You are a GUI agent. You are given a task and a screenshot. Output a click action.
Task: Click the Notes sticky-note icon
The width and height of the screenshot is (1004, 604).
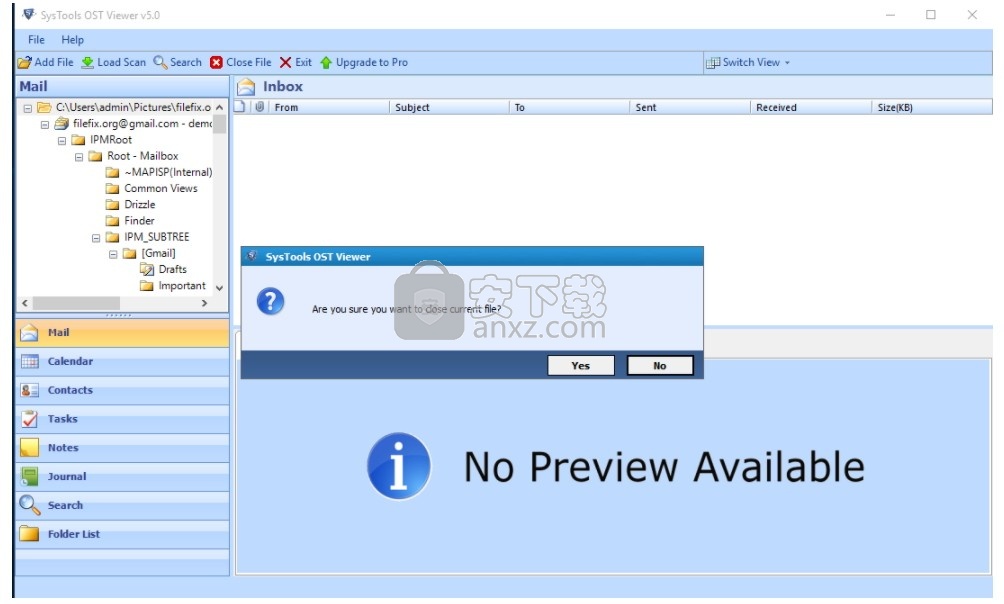pyautogui.click(x=29, y=448)
